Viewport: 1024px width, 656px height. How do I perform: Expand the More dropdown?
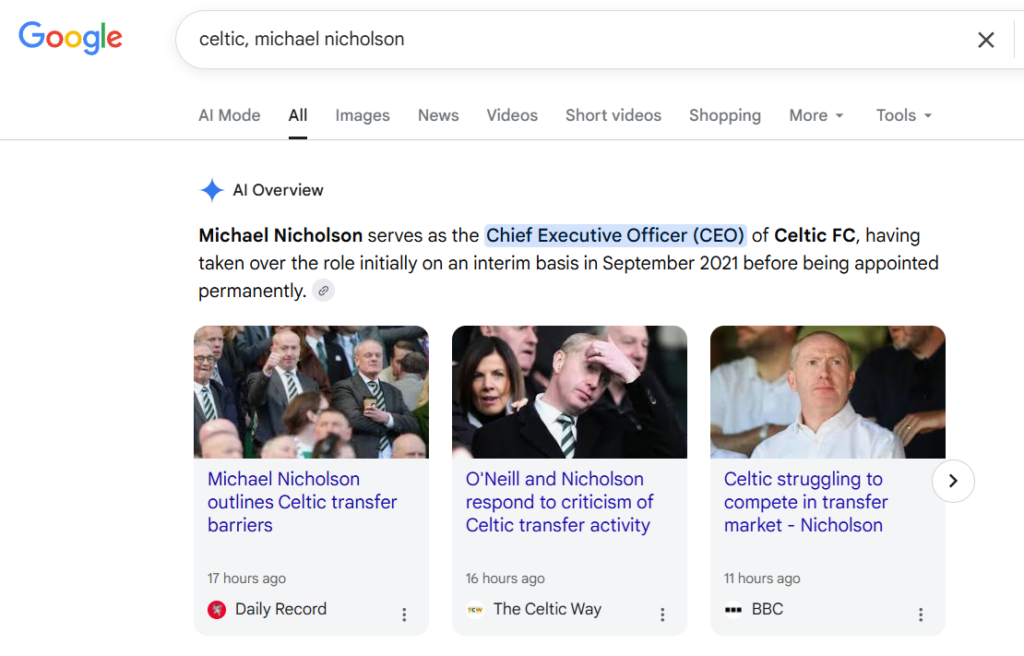click(x=816, y=116)
